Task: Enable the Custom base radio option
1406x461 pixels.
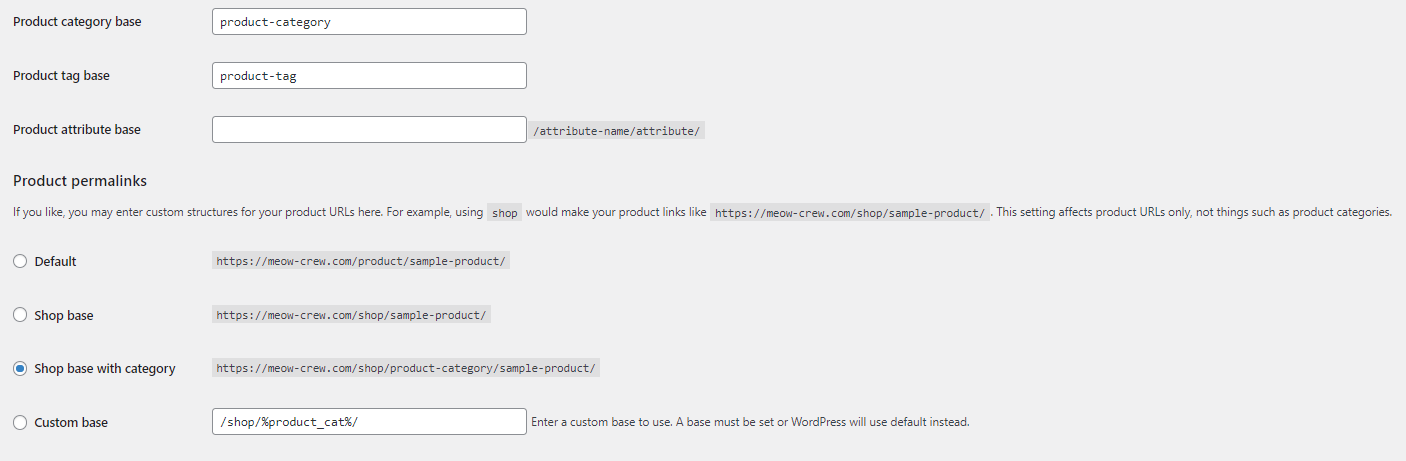Action: 20,423
